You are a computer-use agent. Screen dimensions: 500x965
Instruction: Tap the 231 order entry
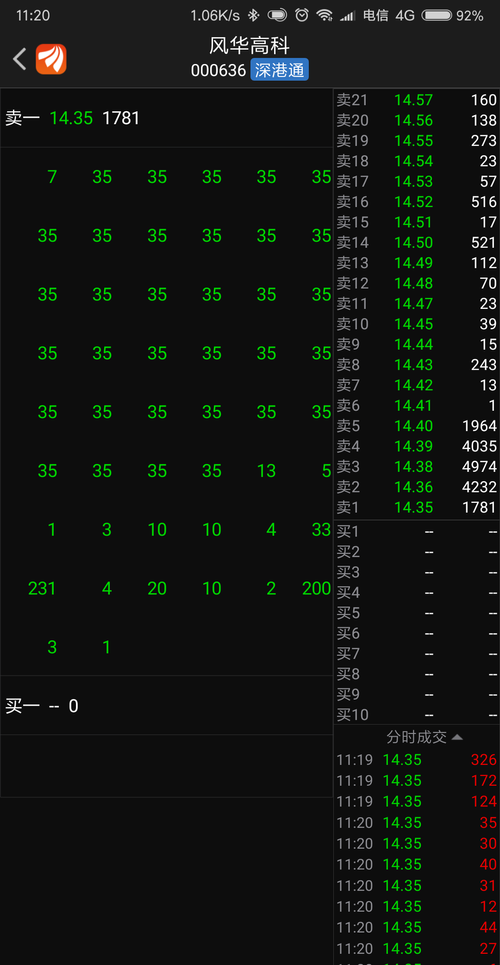[42, 589]
